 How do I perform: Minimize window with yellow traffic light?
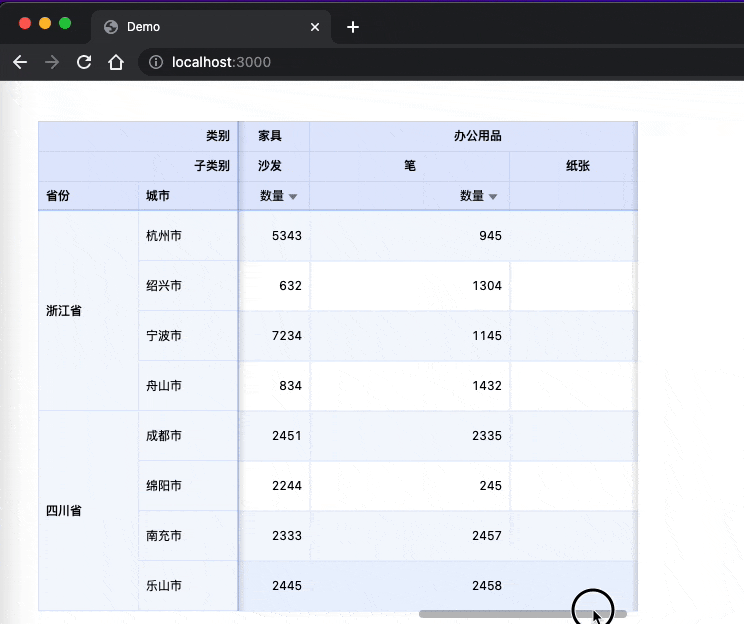pyautogui.click(x=45, y=23)
